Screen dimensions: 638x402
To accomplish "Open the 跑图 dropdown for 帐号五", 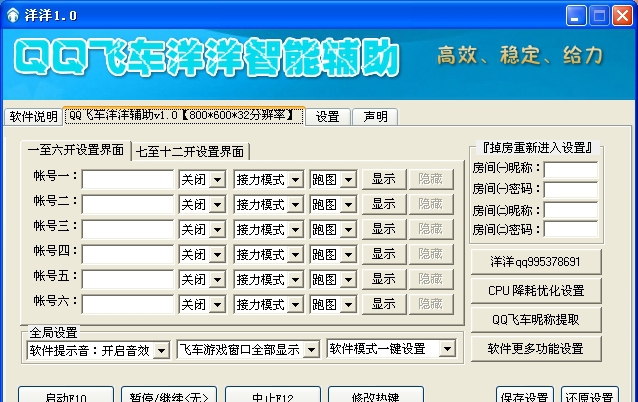I will point(333,280).
